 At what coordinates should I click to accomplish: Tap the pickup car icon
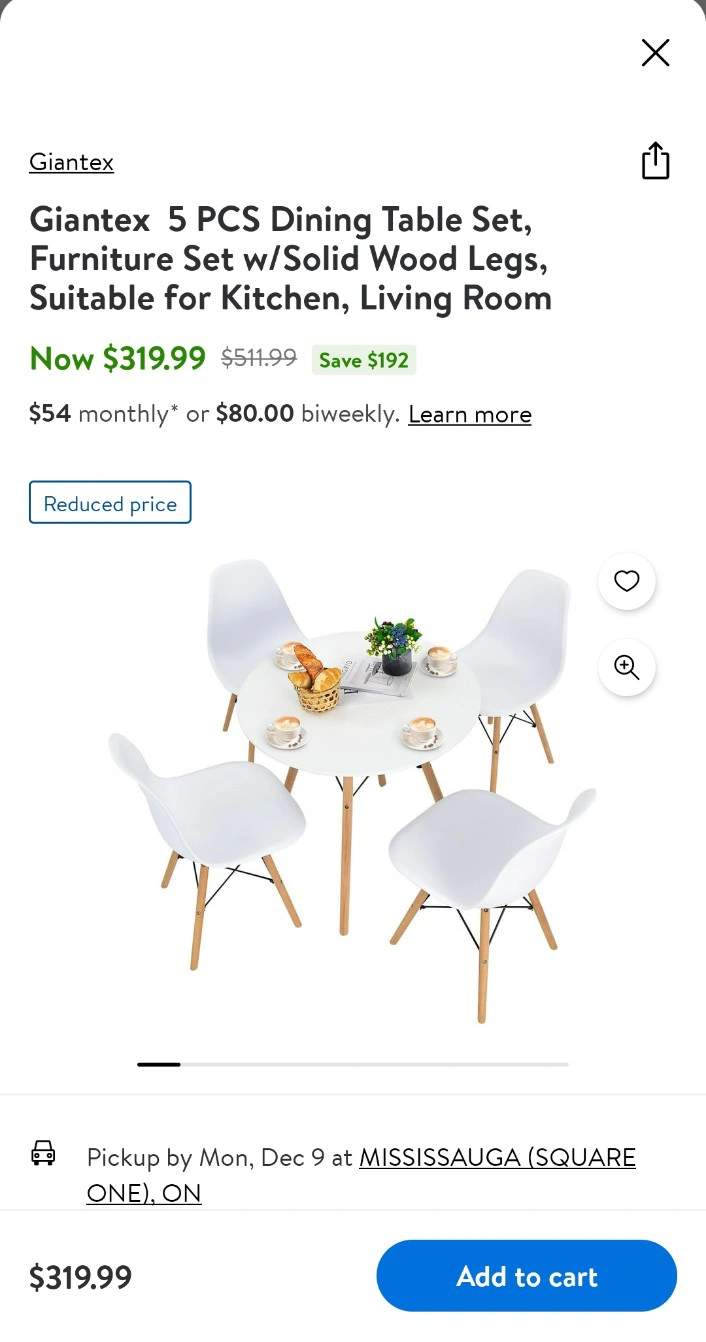coord(43,1153)
